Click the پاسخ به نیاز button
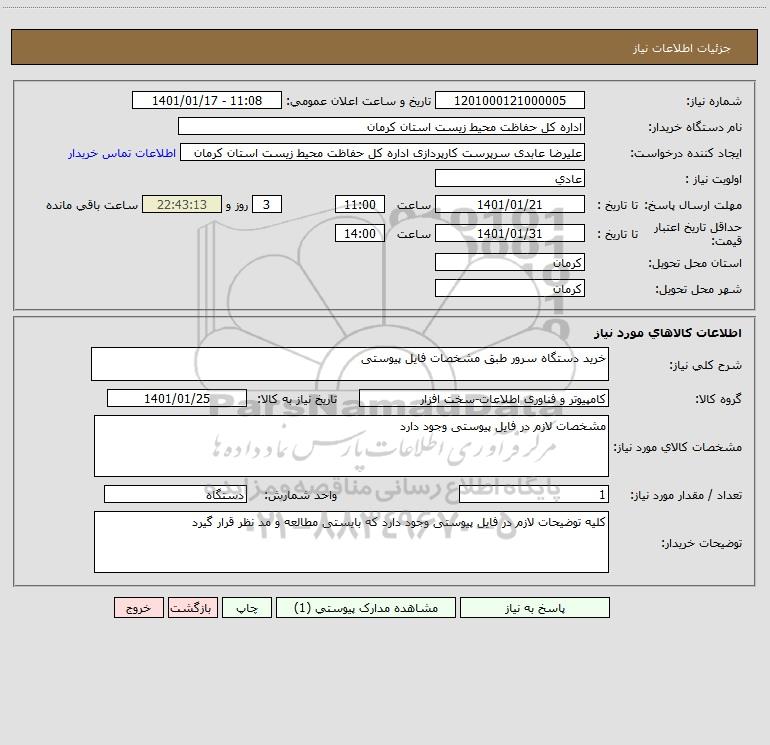Screen dimensions: 770x745 pyautogui.click(x=535, y=608)
